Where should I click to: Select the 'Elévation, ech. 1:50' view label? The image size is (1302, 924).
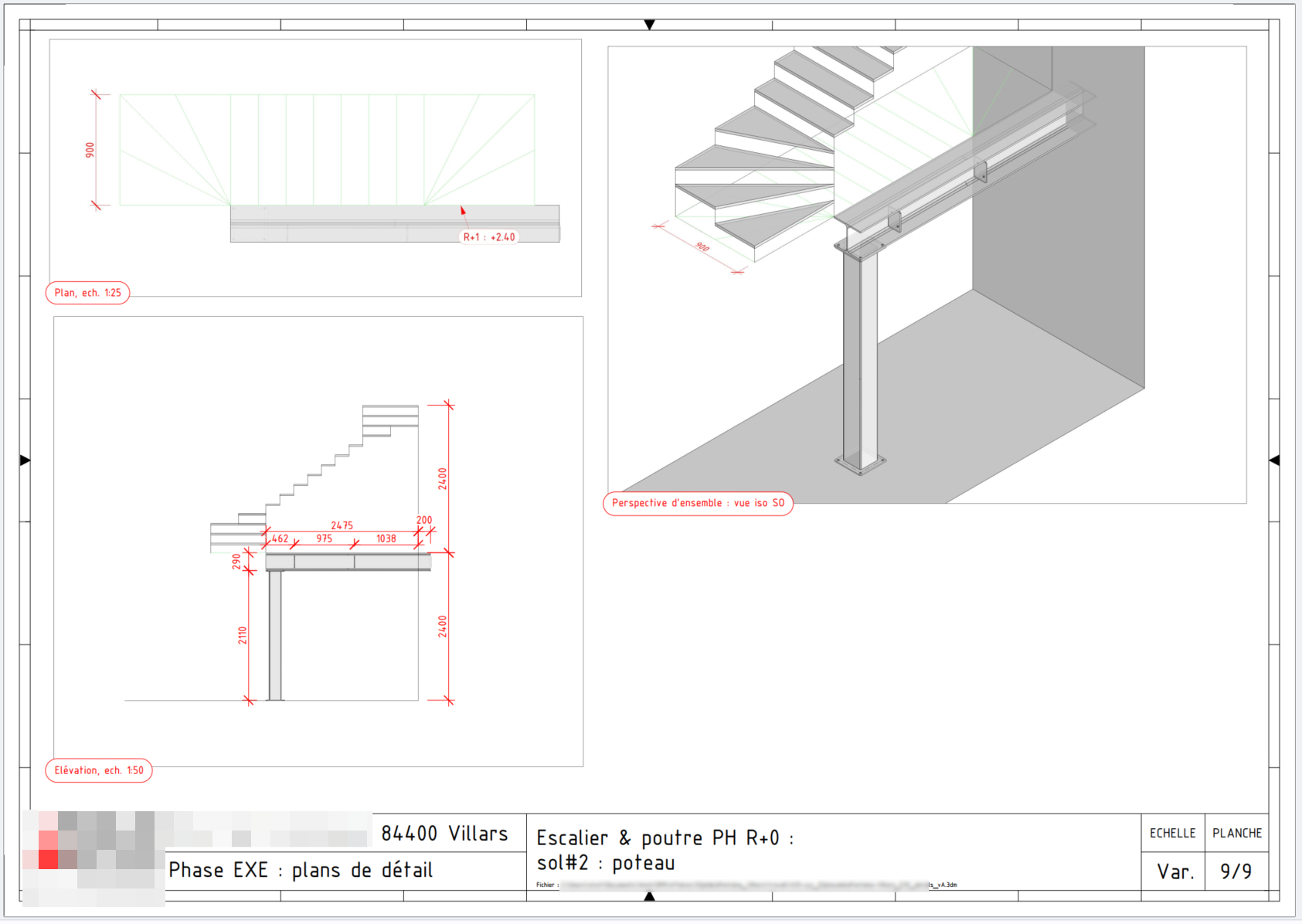(99, 770)
